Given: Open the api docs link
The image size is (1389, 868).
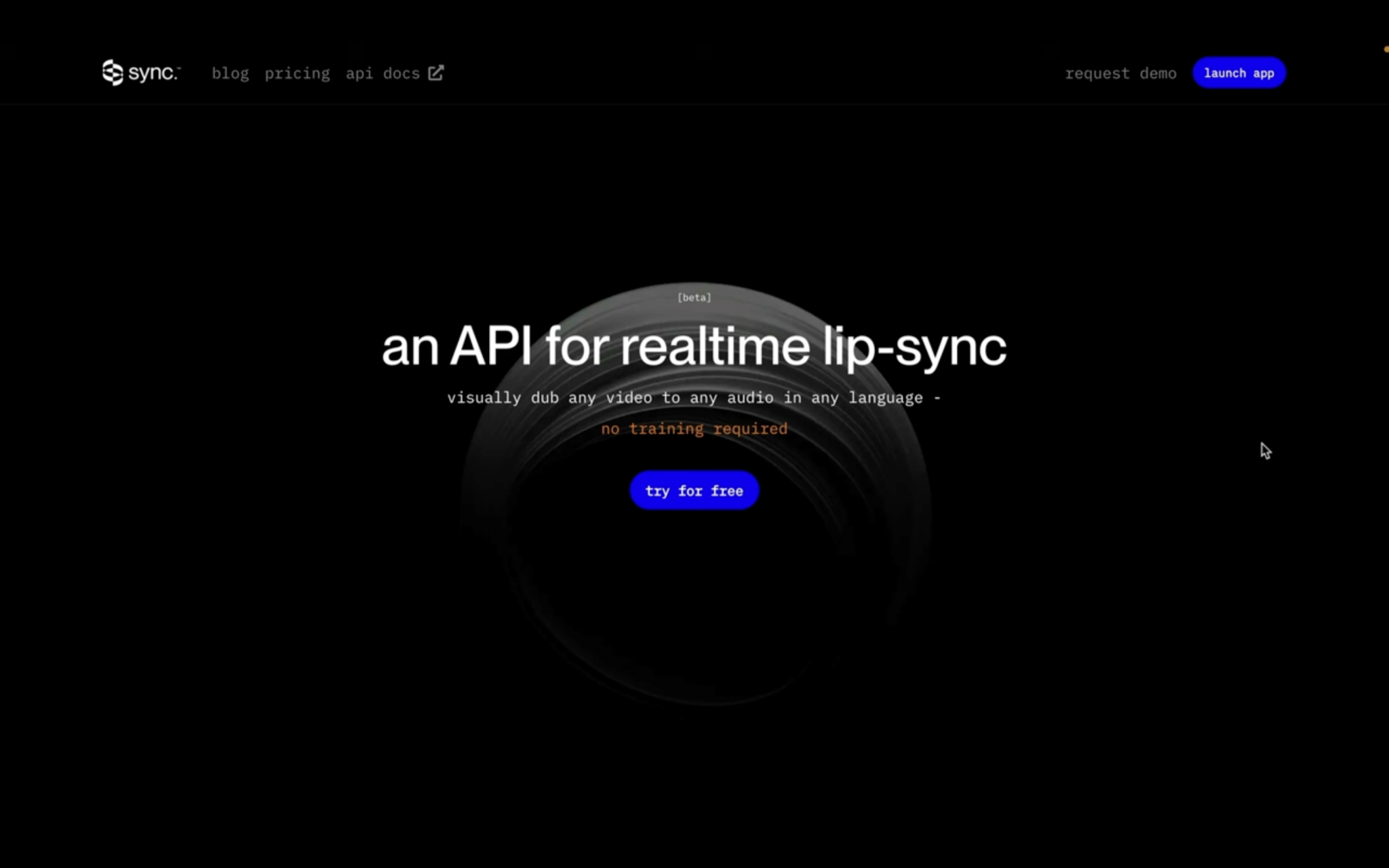Looking at the screenshot, I should pos(383,73).
